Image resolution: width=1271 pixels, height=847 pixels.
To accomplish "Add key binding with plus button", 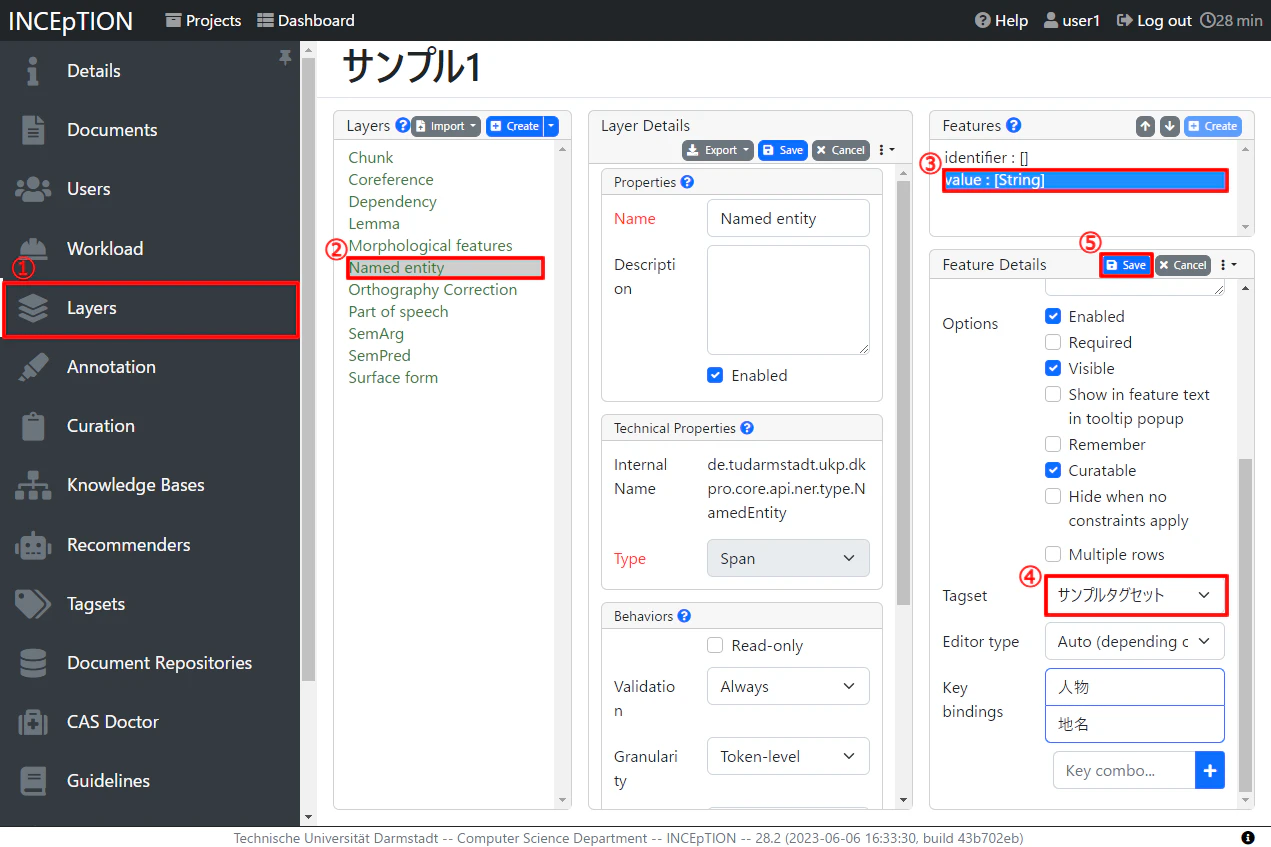I will click(x=1209, y=770).
